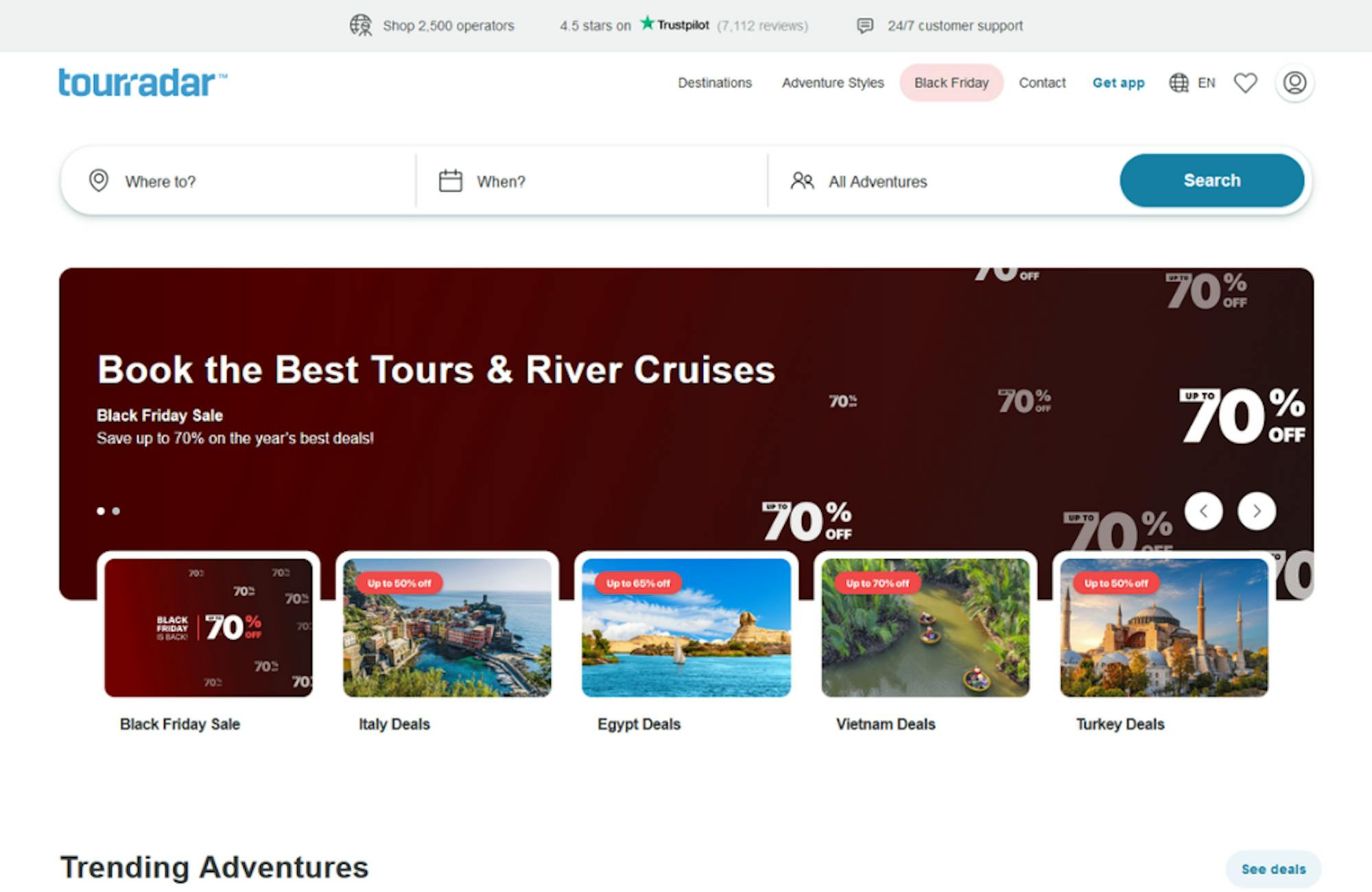Go to previous banner slide arrow

pos(1203,511)
